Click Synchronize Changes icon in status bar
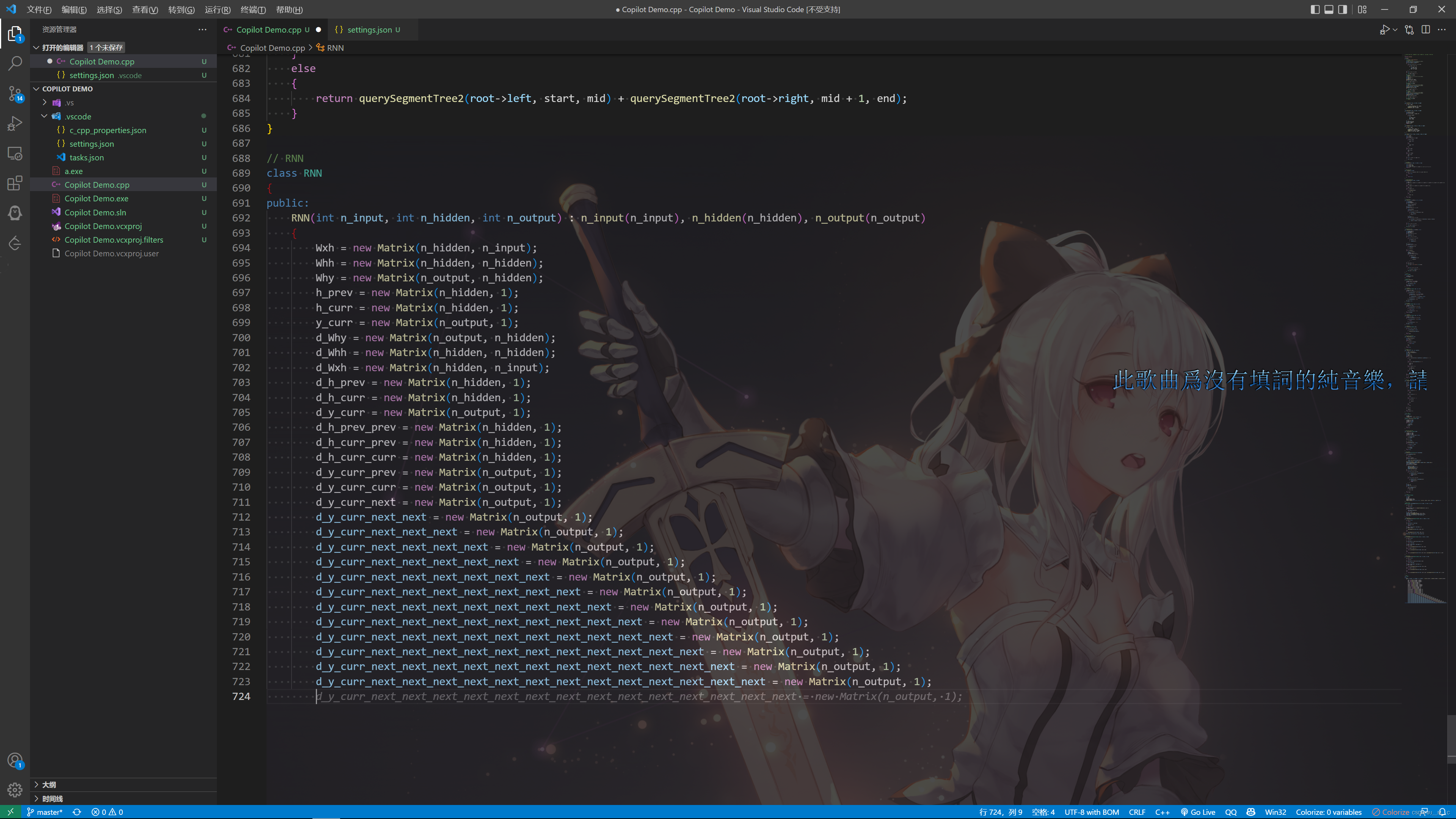The height and width of the screenshot is (819, 1456). pyautogui.click(x=77, y=812)
